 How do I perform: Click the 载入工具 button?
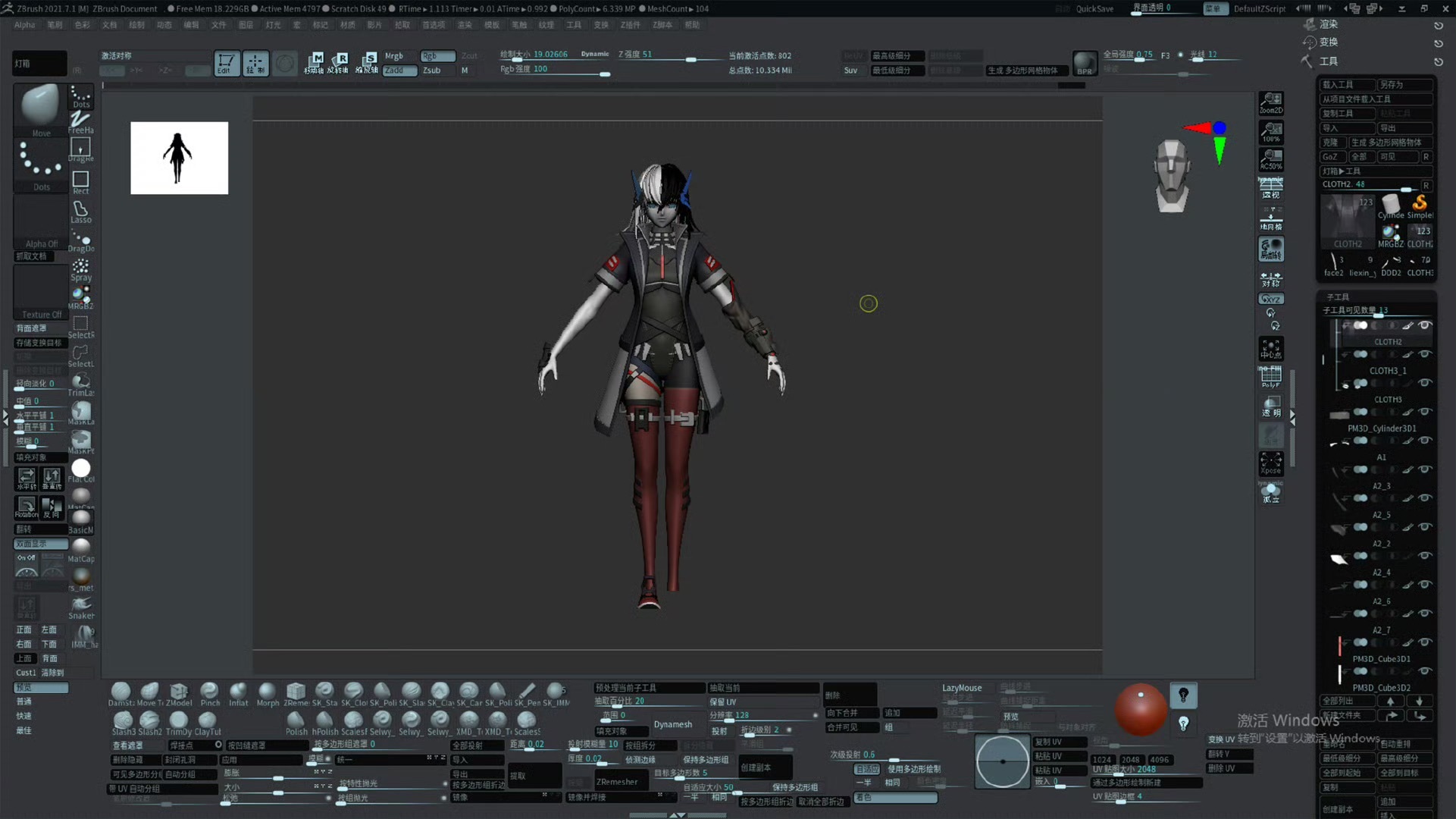pos(1348,85)
